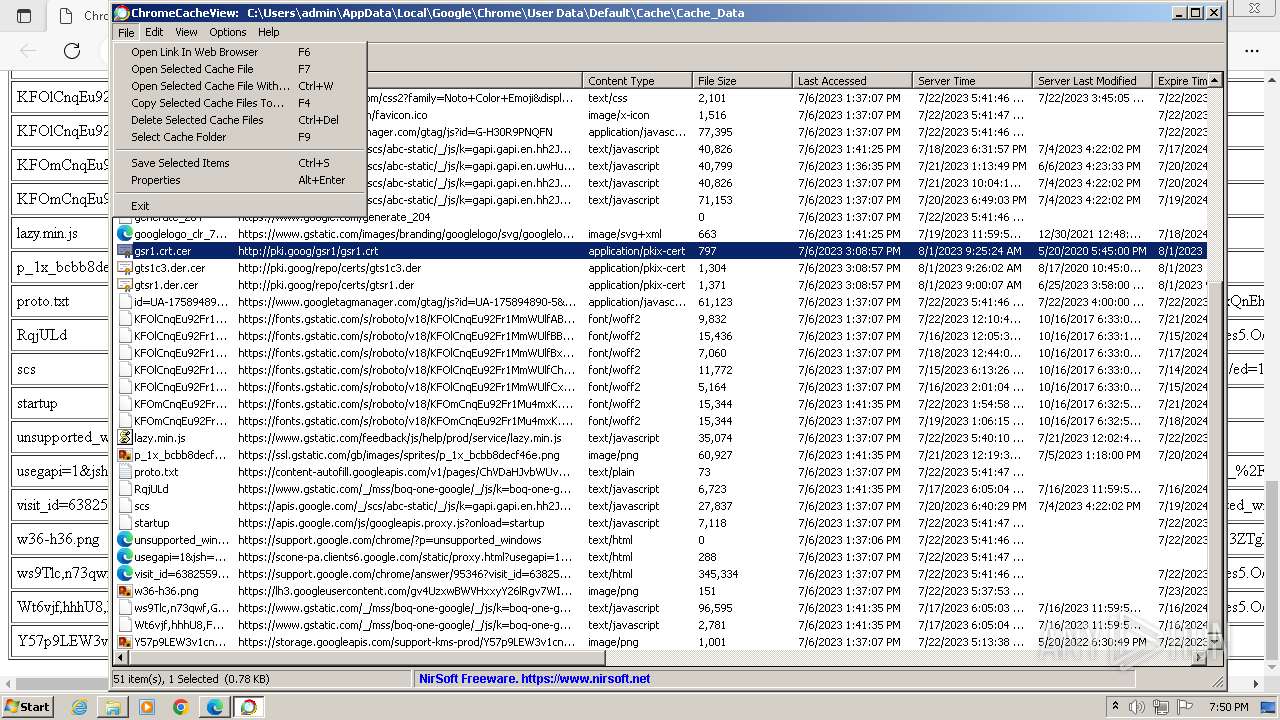This screenshot has width=1280, height=720.
Task: Click the blank file icon of RqjULd
Action: (x=125, y=489)
